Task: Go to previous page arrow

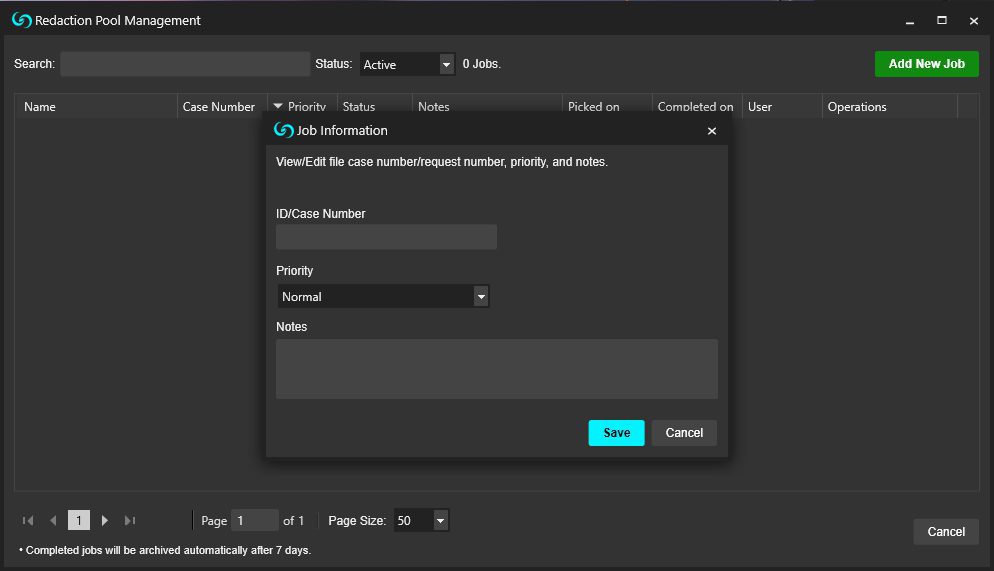Action: [x=53, y=520]
